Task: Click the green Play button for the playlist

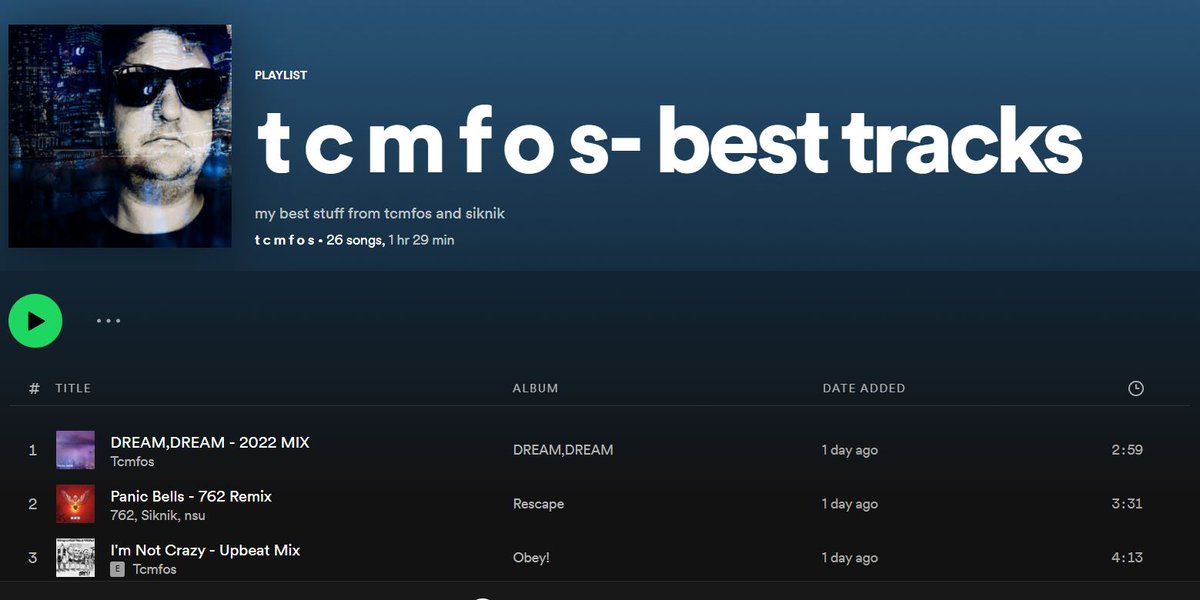Action: (35, 320)
